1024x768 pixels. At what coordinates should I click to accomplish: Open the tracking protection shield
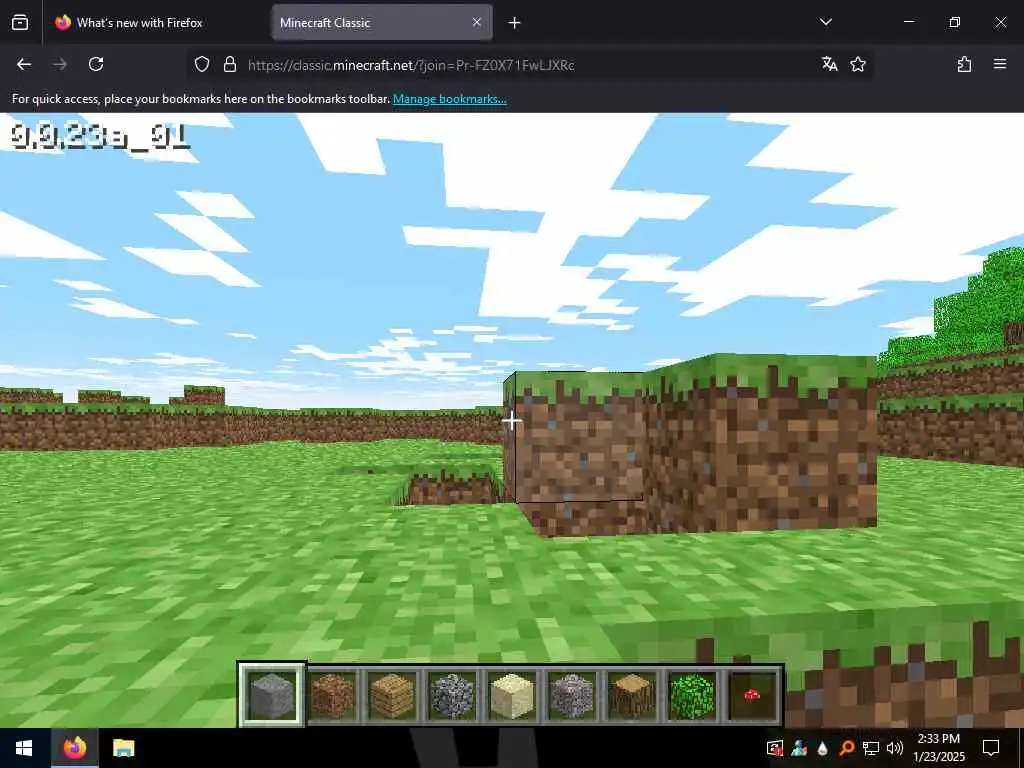pos(202,64)
